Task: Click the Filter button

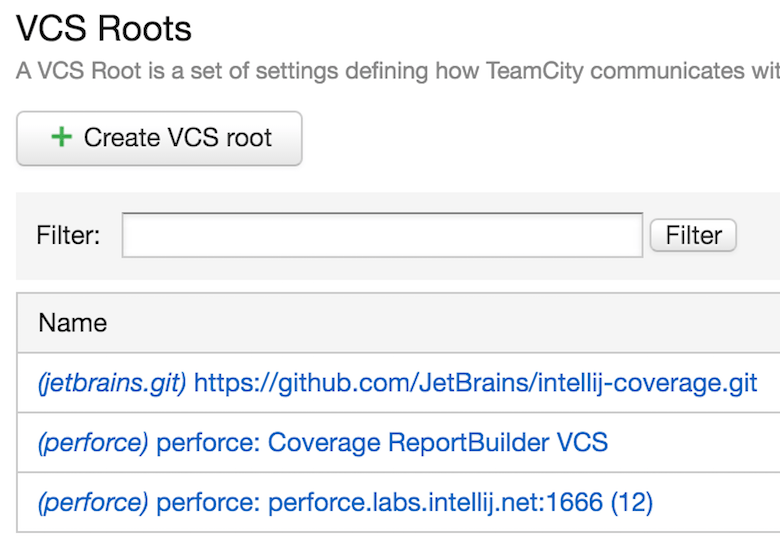Action: coord(693,235)
